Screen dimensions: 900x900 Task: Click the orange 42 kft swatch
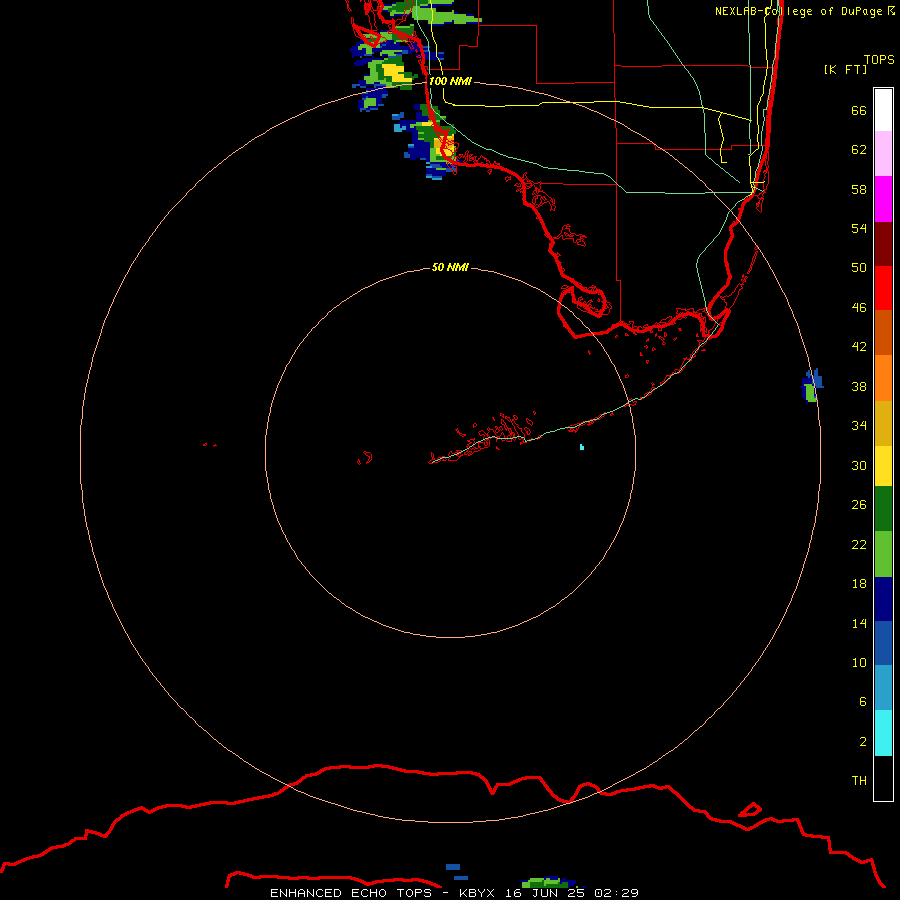(x=883, y=377)
